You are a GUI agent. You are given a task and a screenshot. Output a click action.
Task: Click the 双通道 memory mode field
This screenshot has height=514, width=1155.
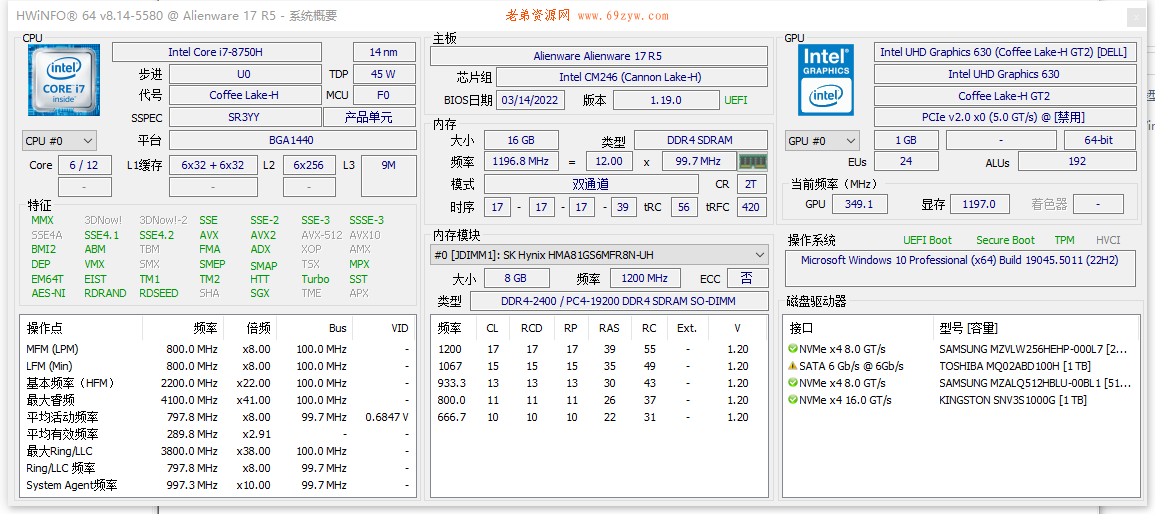click(x=591, y=184)
